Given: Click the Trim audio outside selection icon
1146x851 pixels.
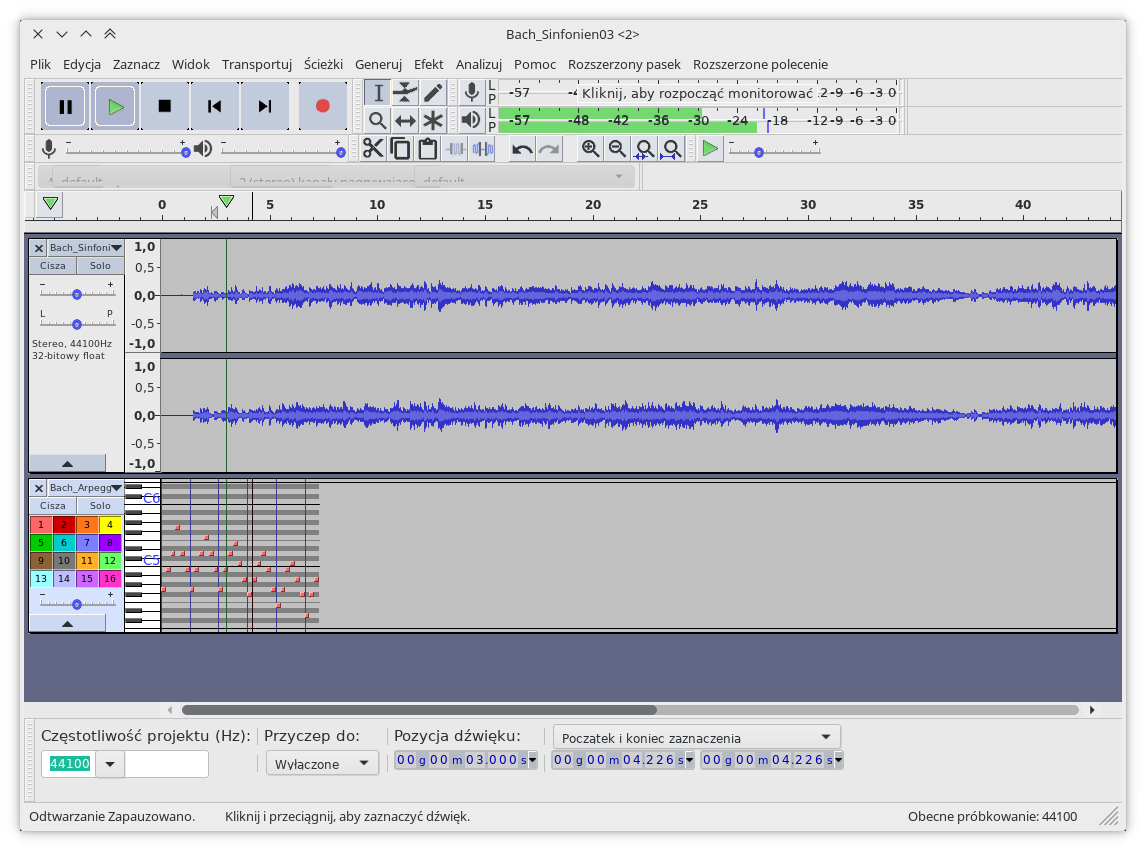Looking at the screenshot, I should [x=455, y=149].
